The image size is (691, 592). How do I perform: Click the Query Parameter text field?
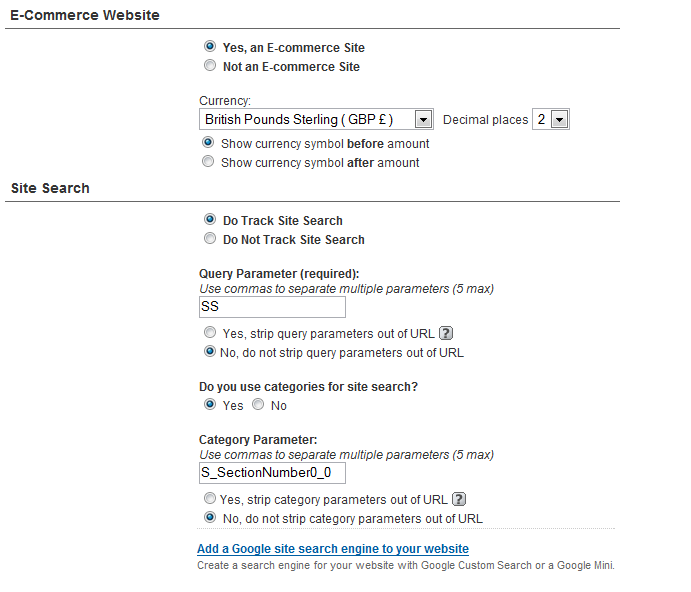(x=272, y=307)
